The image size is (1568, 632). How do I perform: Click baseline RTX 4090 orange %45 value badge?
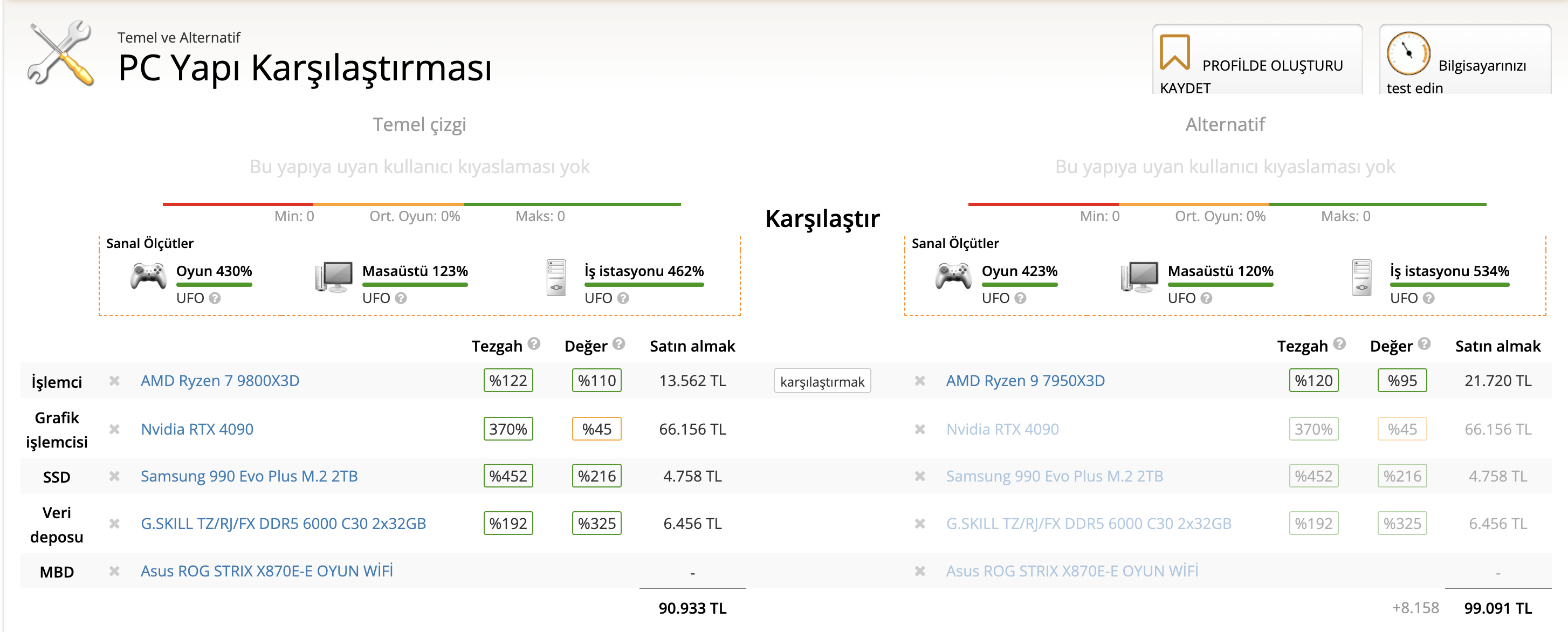[596, 429]
